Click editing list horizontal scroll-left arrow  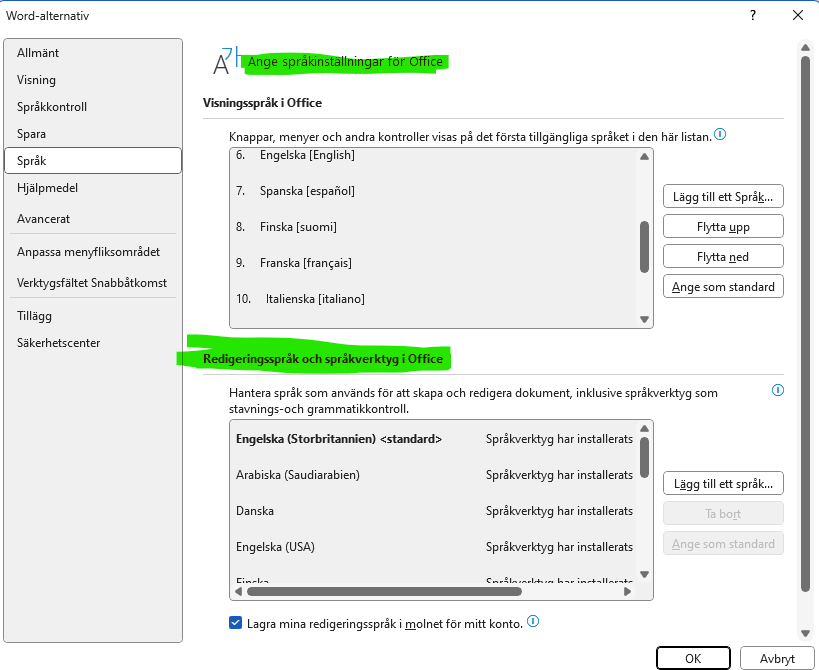tap(239, 591)
